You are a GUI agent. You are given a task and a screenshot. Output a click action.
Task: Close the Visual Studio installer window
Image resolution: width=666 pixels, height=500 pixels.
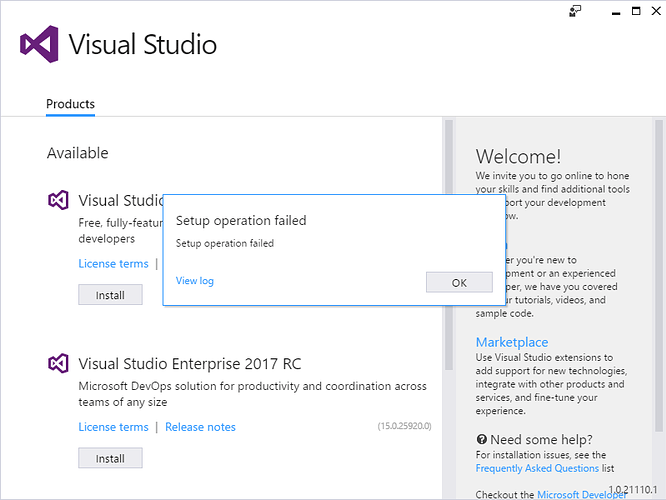click(656, 11)
